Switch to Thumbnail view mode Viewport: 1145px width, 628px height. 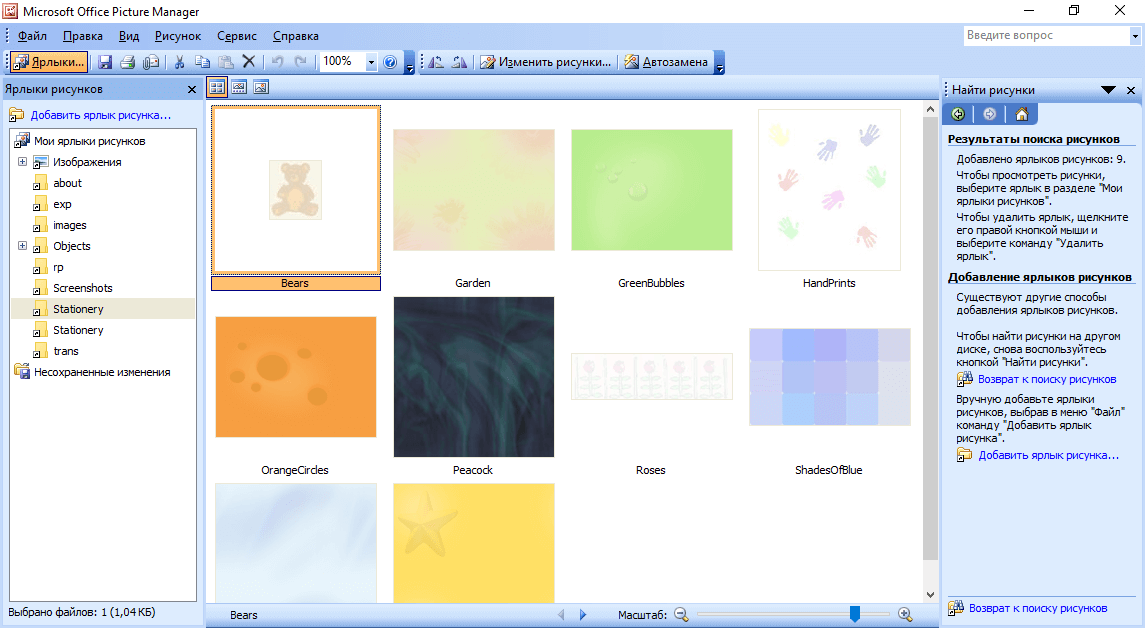(217, 88)
